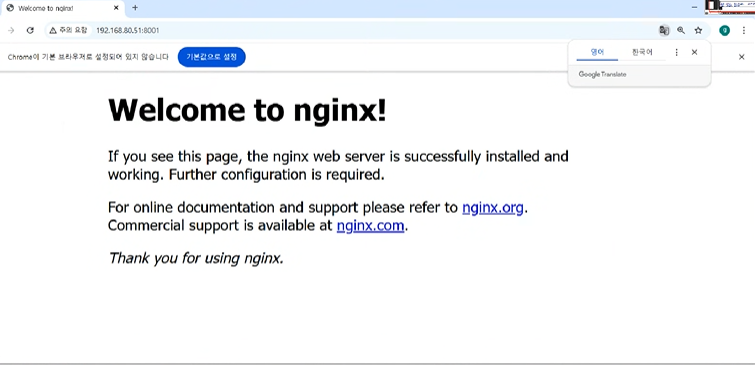
Task: Click the 'Further configuration is required' sentence
Action: (x=277, y=175)
